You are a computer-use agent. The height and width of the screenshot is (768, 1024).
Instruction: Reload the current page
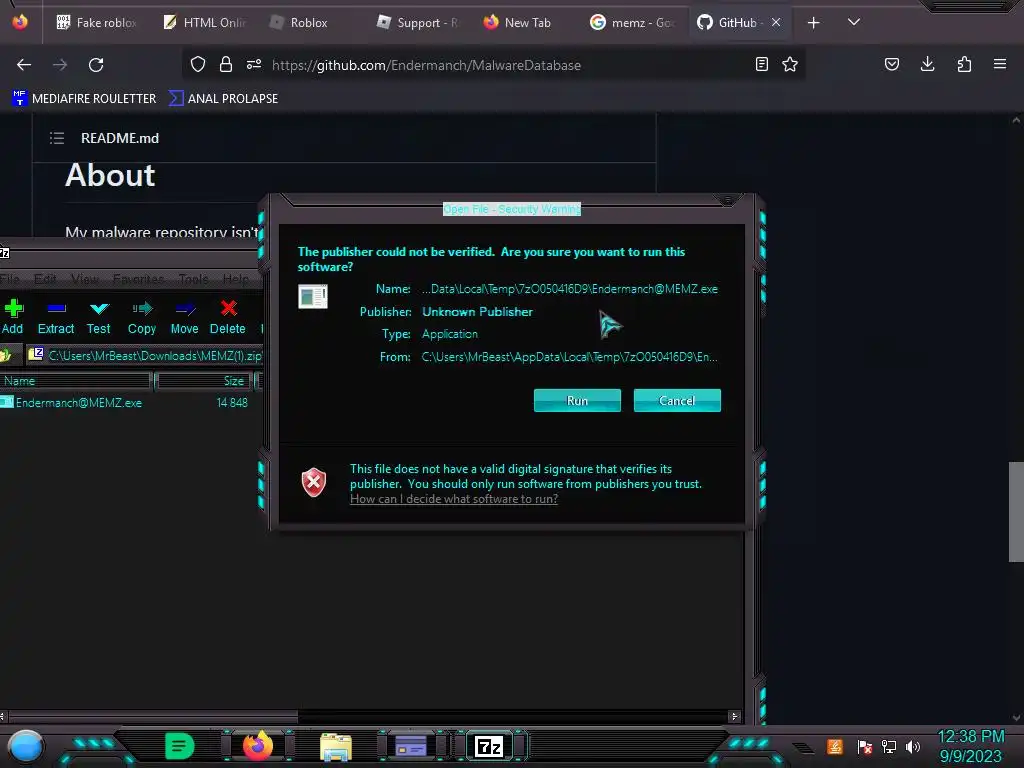pos(96,65)
